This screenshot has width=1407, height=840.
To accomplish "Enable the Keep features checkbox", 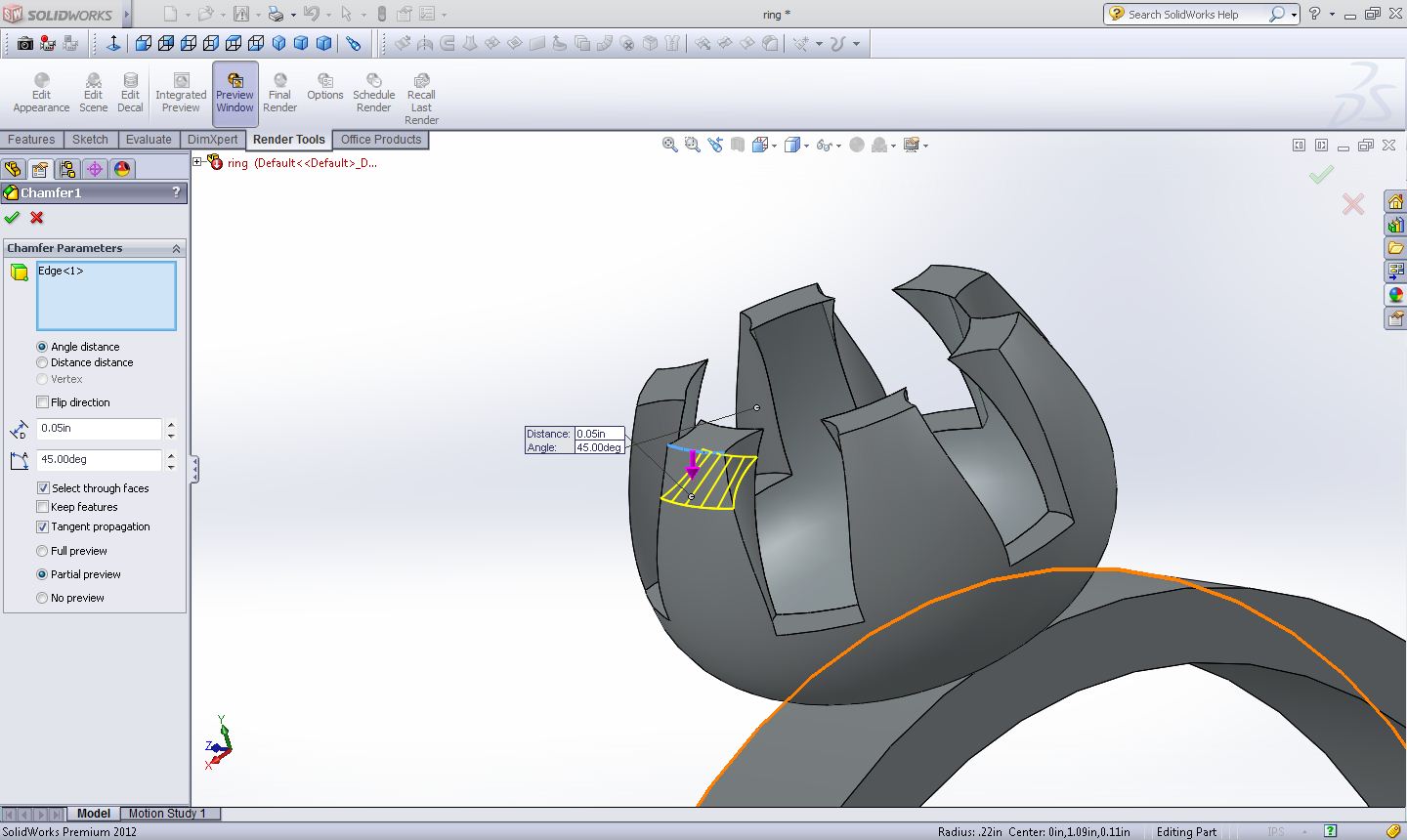I will (x=42, y=507).
